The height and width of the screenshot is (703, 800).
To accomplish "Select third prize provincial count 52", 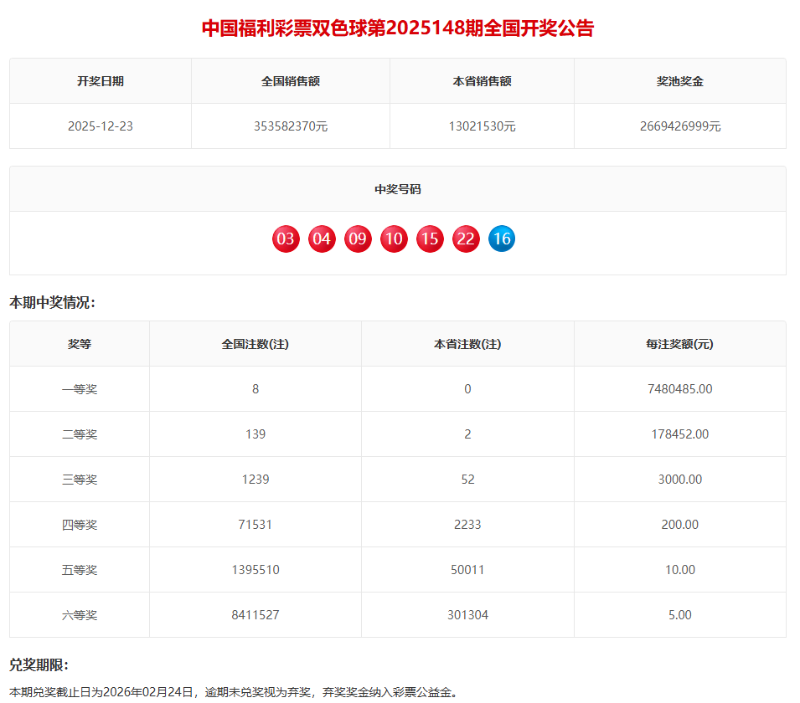I will [468, 480].
